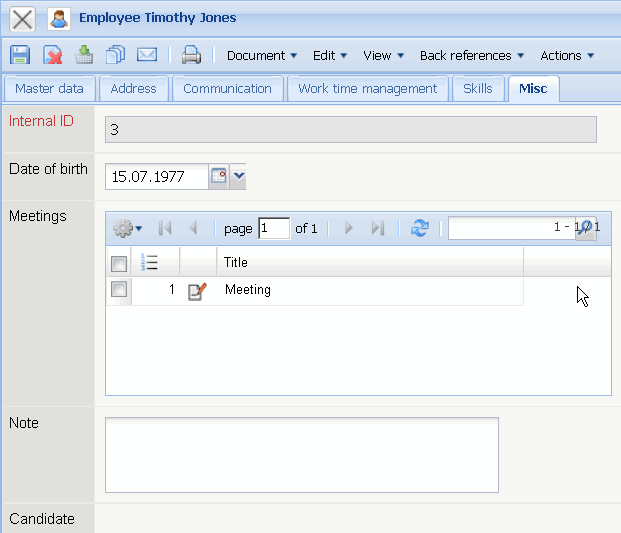Click the delete document icon
Image resolution: width=621 pixels, height=533 pixels.
coord(52,55)
